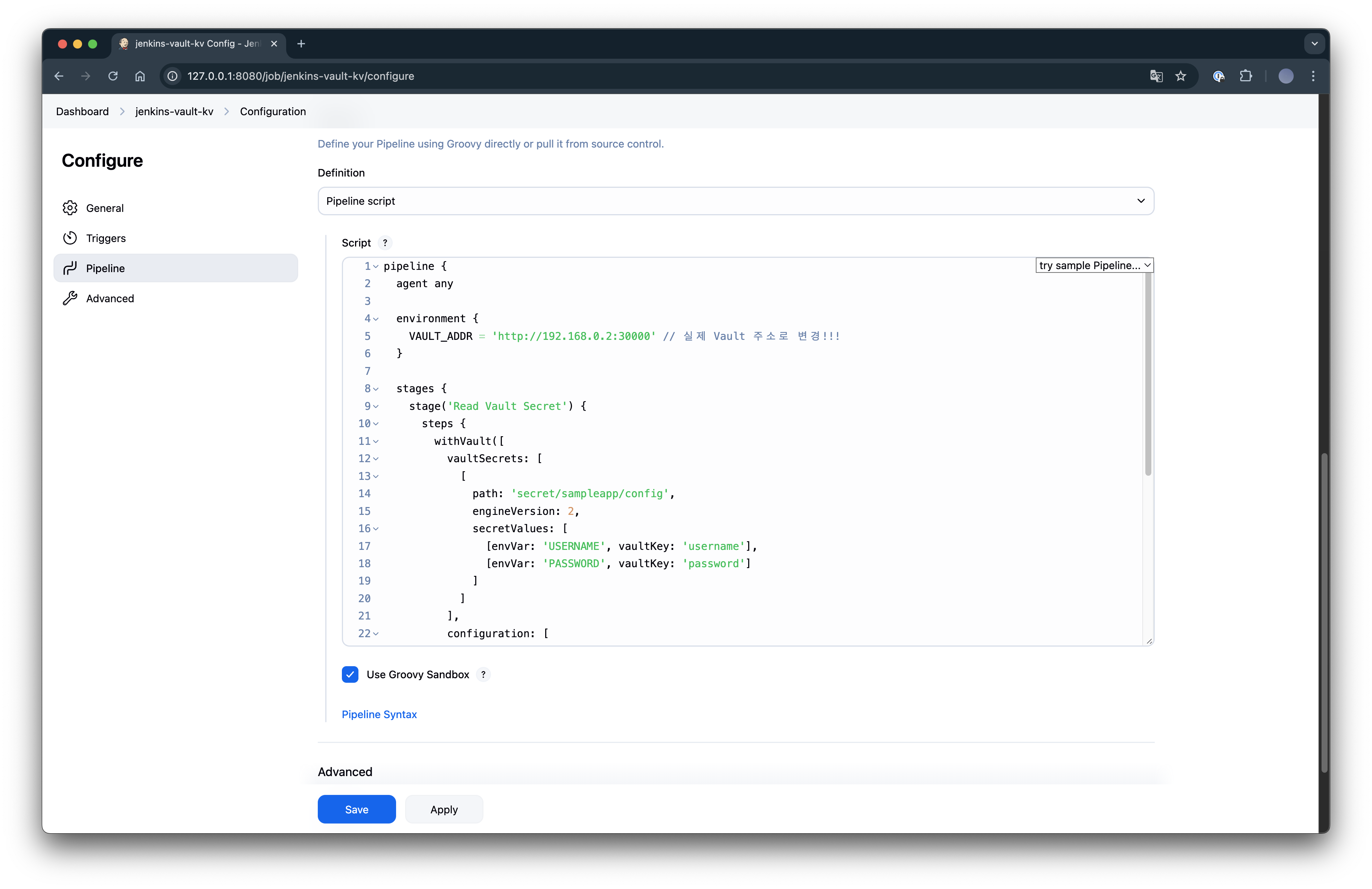Fold the withVault block at line 11
Screen dimensions: 1372x889
coord(376,441)
